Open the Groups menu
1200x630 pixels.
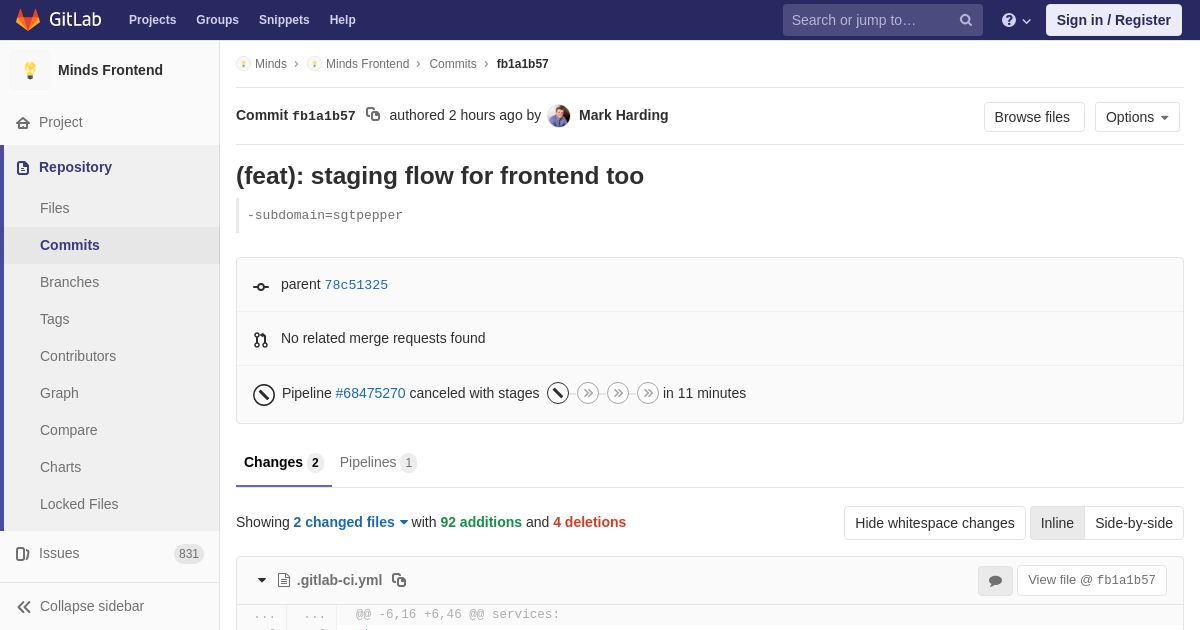click(217, 20)
